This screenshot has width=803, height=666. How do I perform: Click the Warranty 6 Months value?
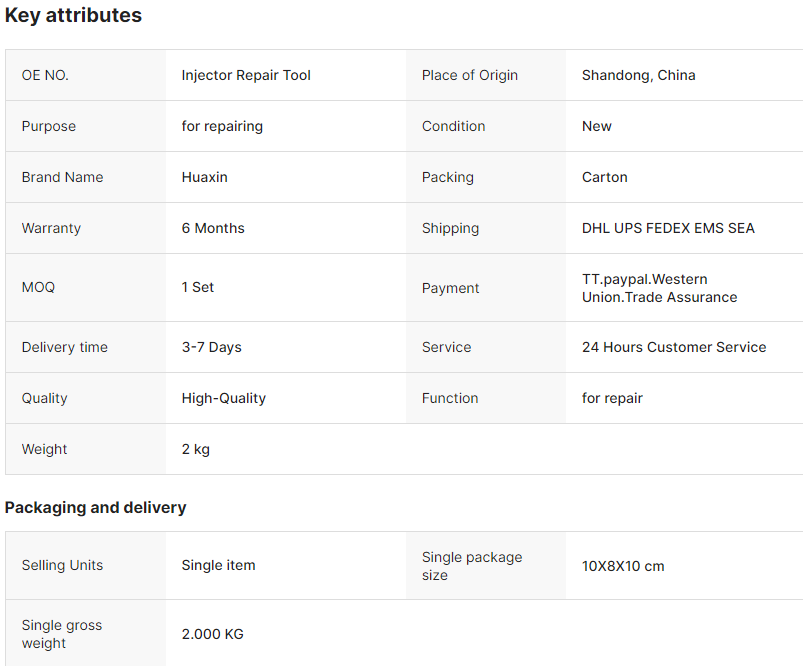pyautogui.click(x=213, y=228)
